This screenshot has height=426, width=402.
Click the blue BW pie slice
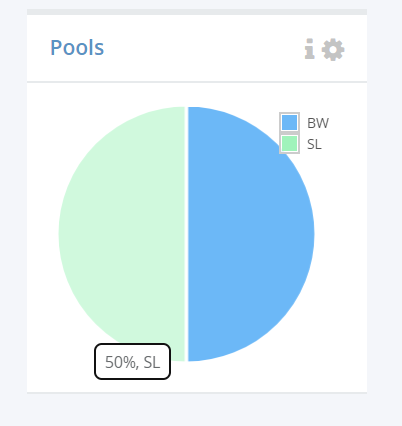[251, 234]
